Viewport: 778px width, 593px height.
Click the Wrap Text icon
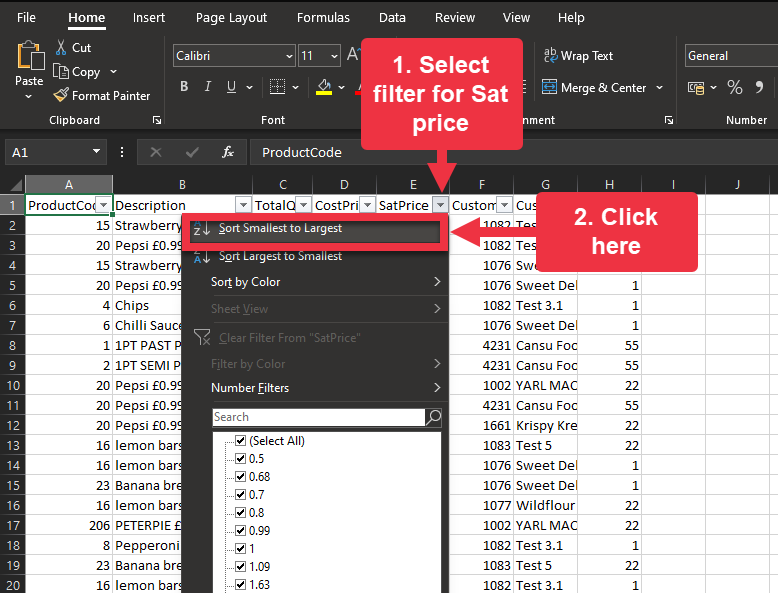pyautogui.click(x=550, y=56)
